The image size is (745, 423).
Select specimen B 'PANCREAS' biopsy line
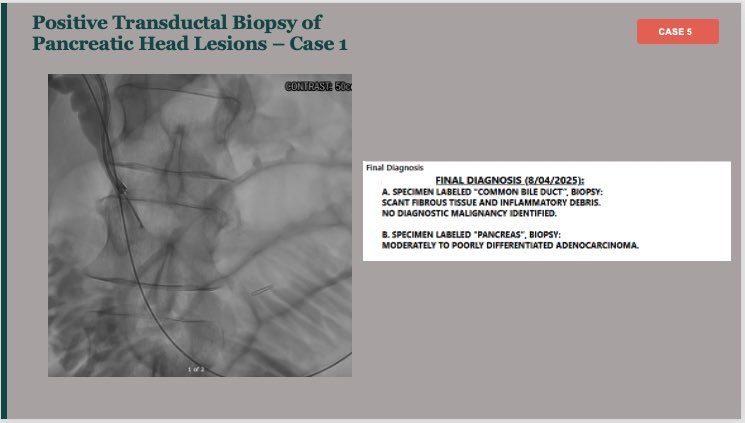[471, 235]
